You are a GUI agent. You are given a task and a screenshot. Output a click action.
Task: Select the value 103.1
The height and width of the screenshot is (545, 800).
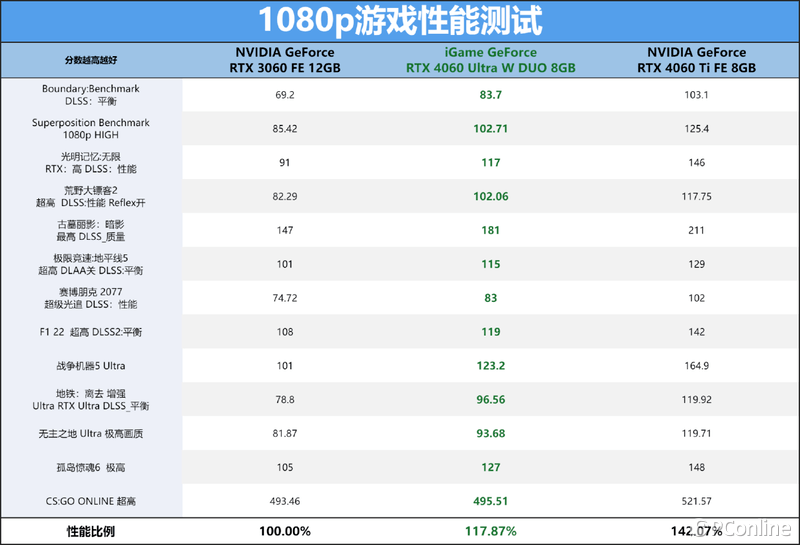coord(696,95)
